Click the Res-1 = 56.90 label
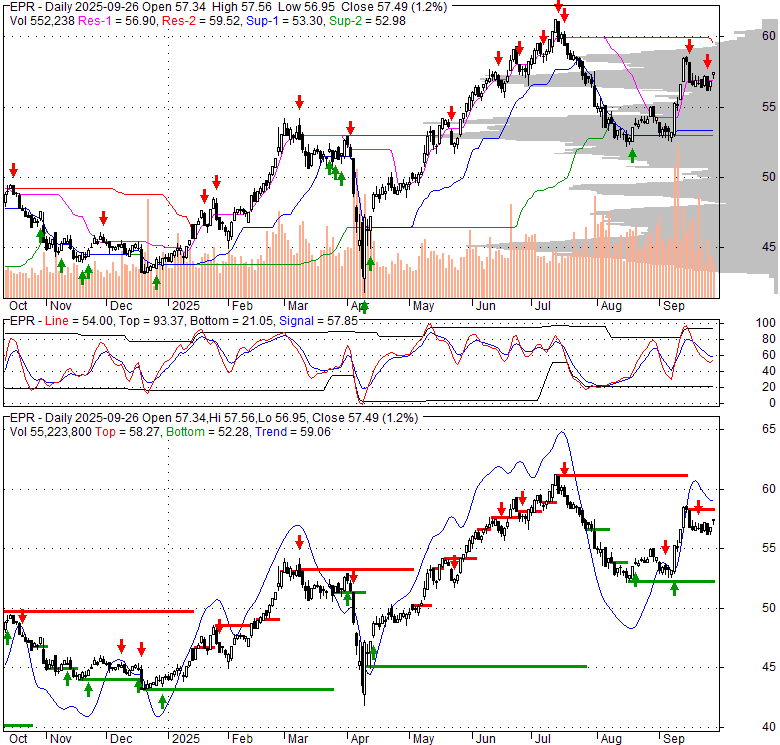The height and width of the screenshot is (745, 780). 118,21
